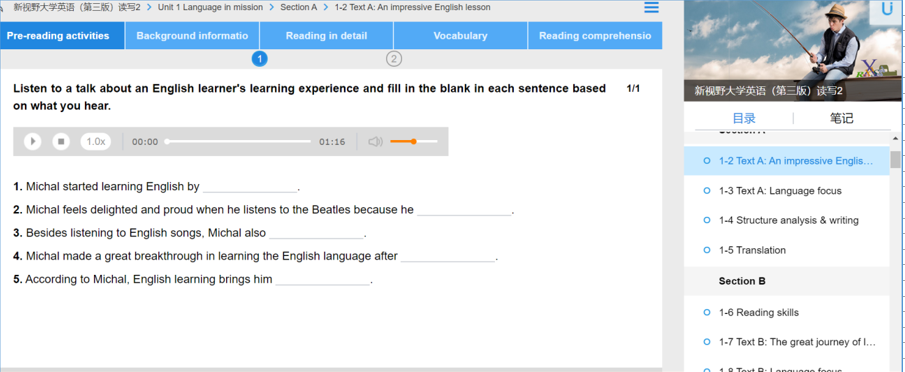The width and height of the screenshot is (905, 372).
Task: Go to page 2 circle
Action: (x=394, y=58)
